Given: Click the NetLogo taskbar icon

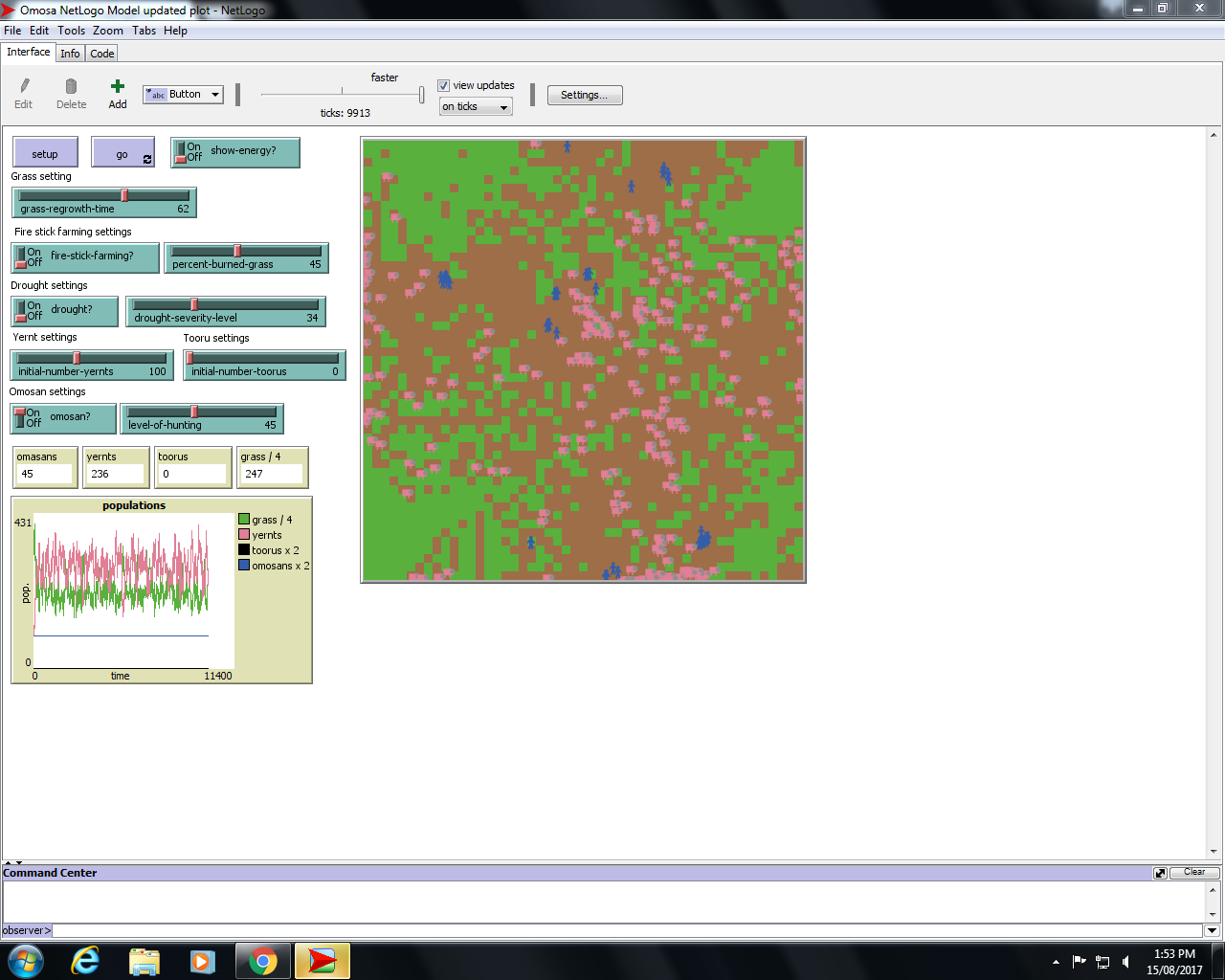Looking at the screenshot, I should coord(323,961).
